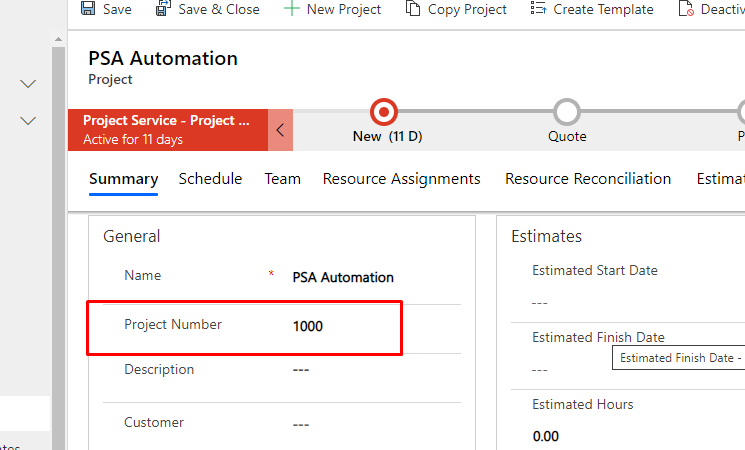Click the Save & Close label
Viewport: 745px width, 450px height.
(219, 9)
